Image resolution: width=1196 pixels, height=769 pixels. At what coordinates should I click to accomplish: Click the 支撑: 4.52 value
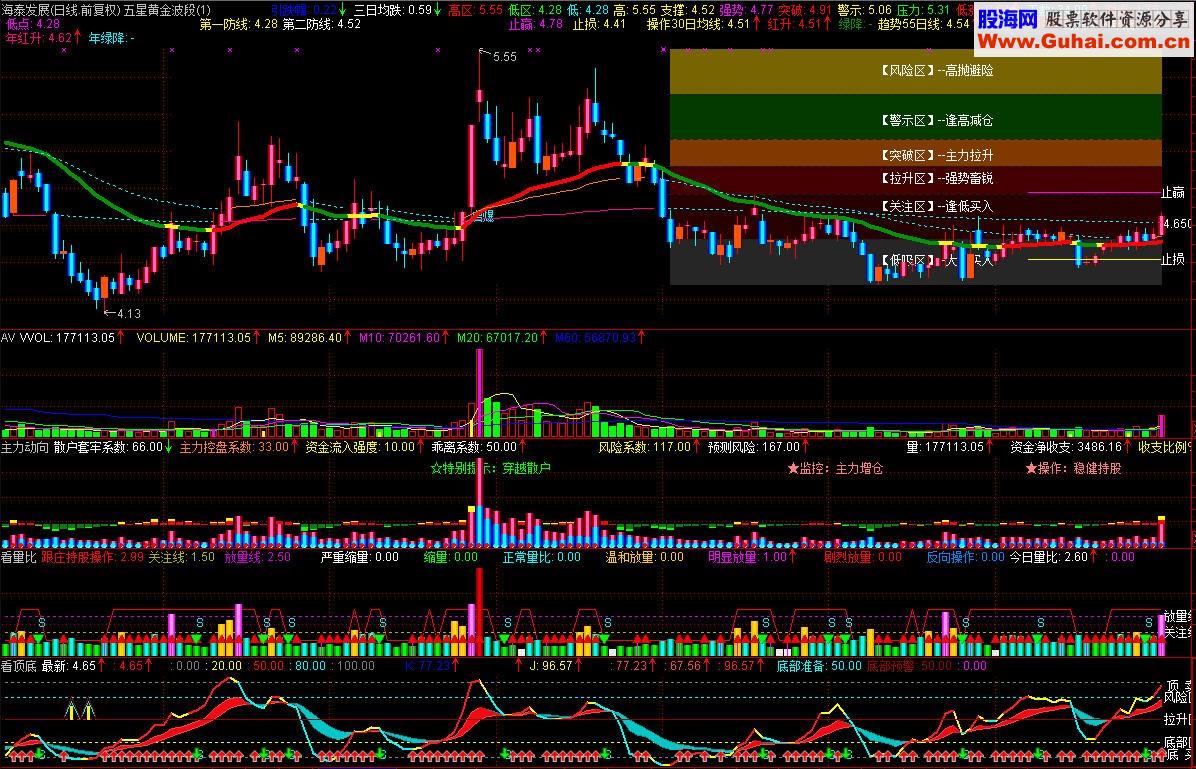(687, 10)
